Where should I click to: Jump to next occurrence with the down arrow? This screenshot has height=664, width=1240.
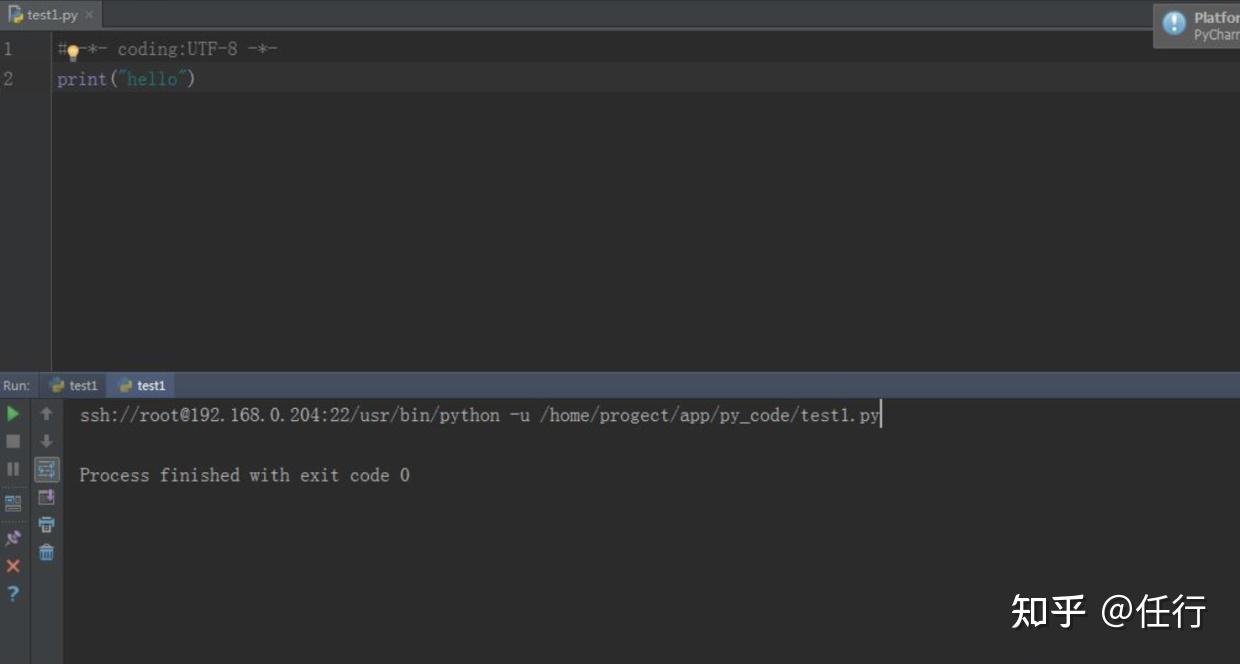tap(46, 441)
